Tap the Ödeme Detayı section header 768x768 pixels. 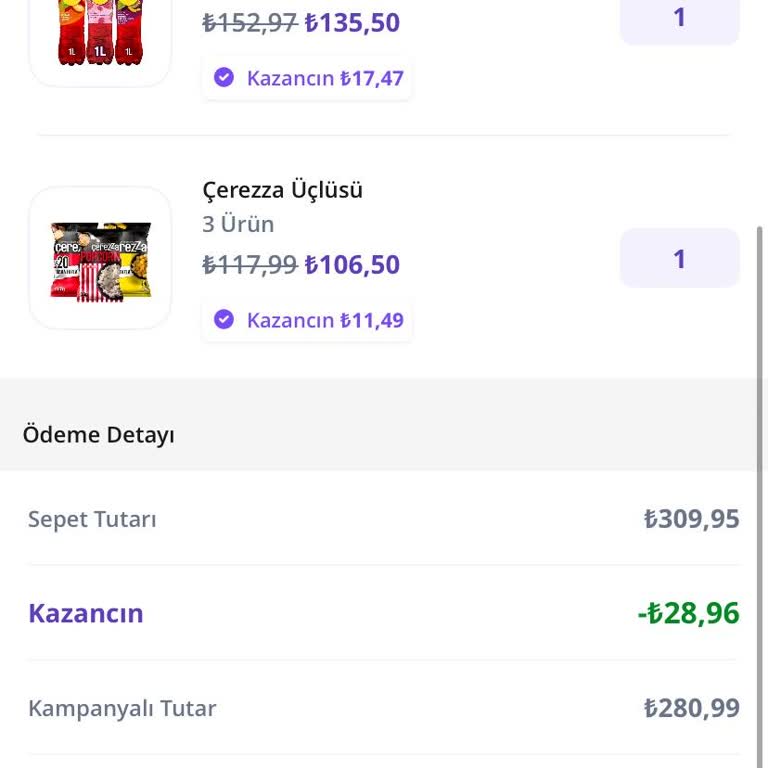pos(98,435)
